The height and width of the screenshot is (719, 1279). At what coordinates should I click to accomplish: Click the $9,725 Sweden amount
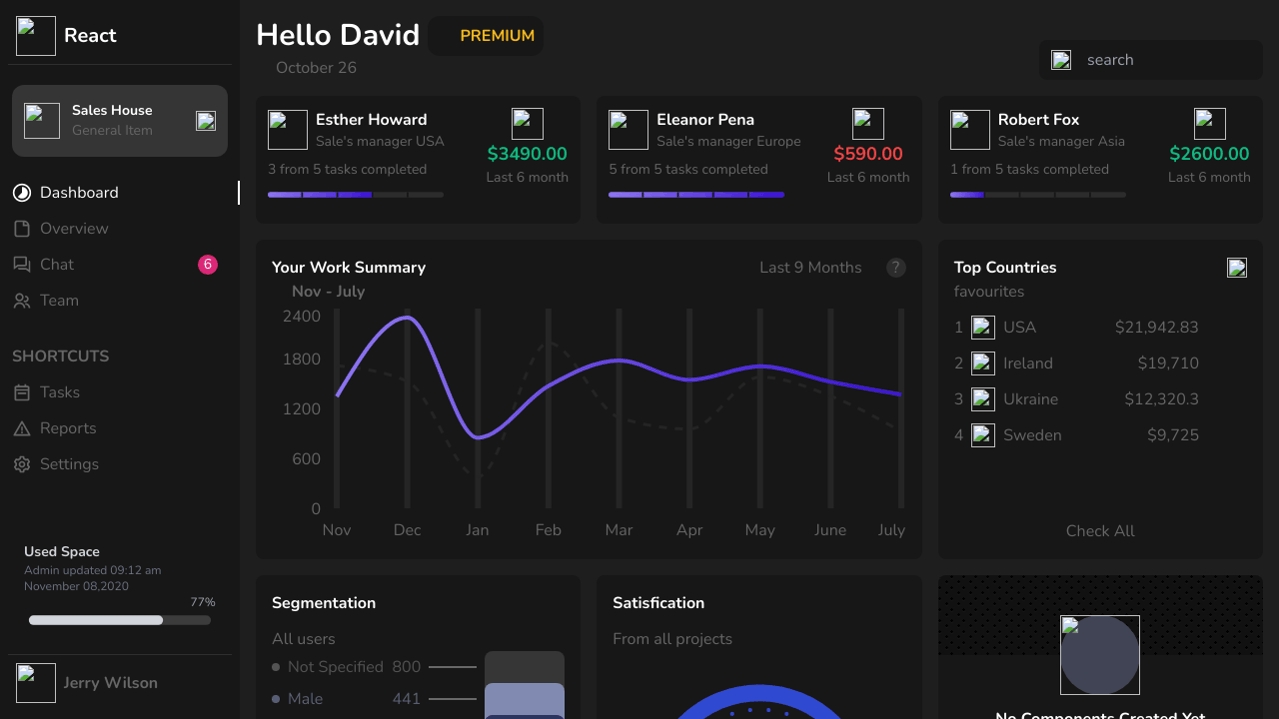tap(1173, 436)
